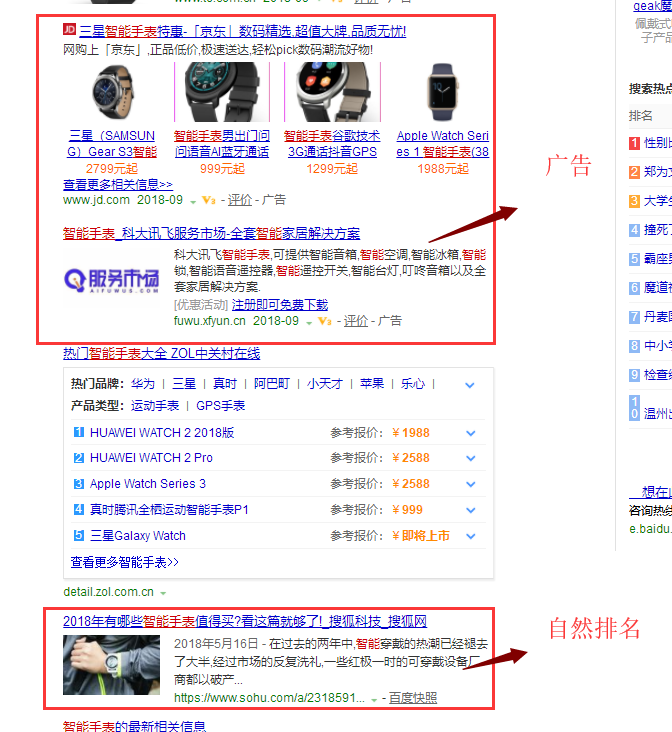Viewport: 672px width, 732px height.
Task: Click 注册即可免费下载 link
Action: pyautogui.click(x=279, y=304)
